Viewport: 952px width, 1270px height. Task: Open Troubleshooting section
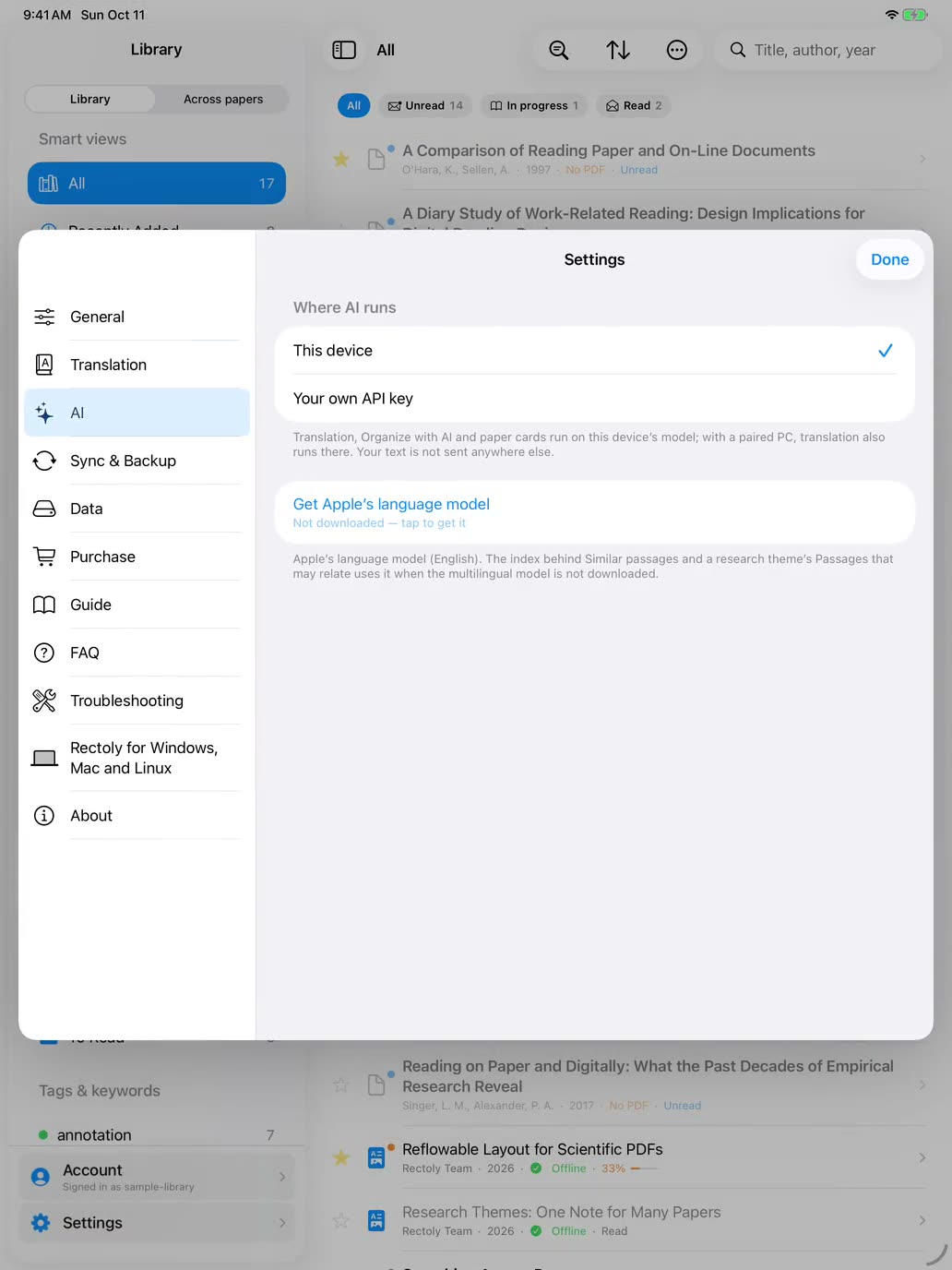tap(137, 701)
